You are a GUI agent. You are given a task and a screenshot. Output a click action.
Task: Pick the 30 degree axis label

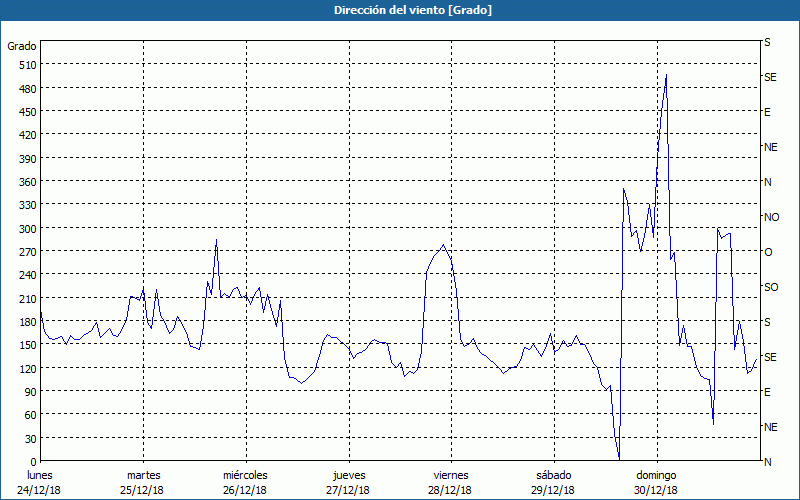tap(31, 439)
